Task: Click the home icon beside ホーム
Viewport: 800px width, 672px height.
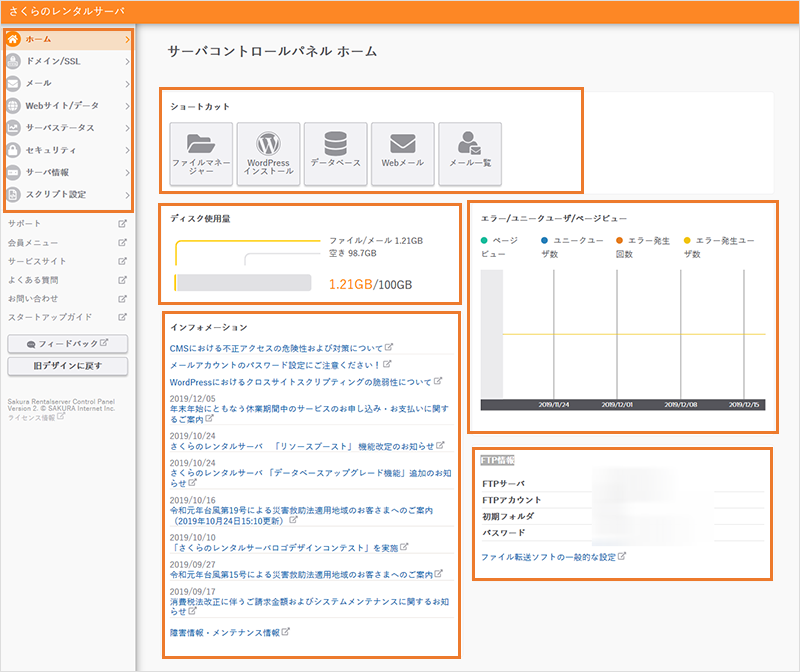Action: [13, 40]
